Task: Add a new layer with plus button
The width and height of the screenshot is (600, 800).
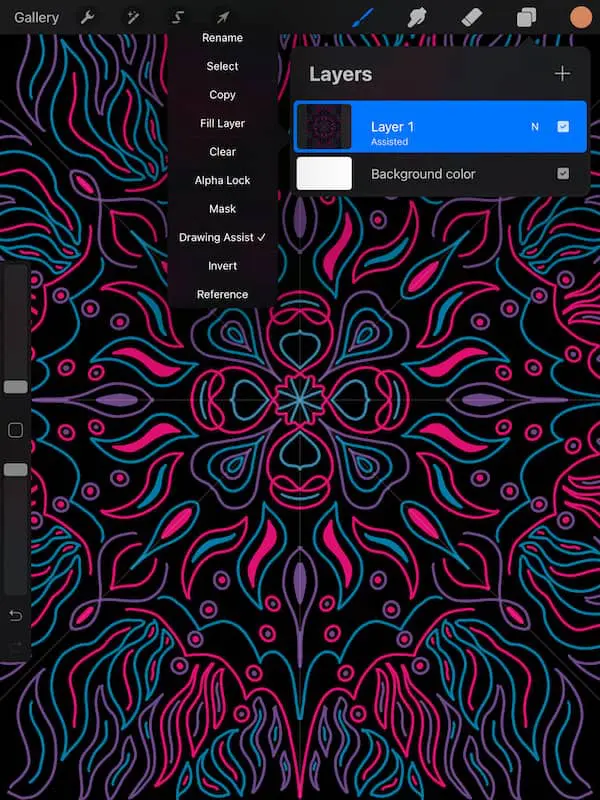Action: point(562,74)
